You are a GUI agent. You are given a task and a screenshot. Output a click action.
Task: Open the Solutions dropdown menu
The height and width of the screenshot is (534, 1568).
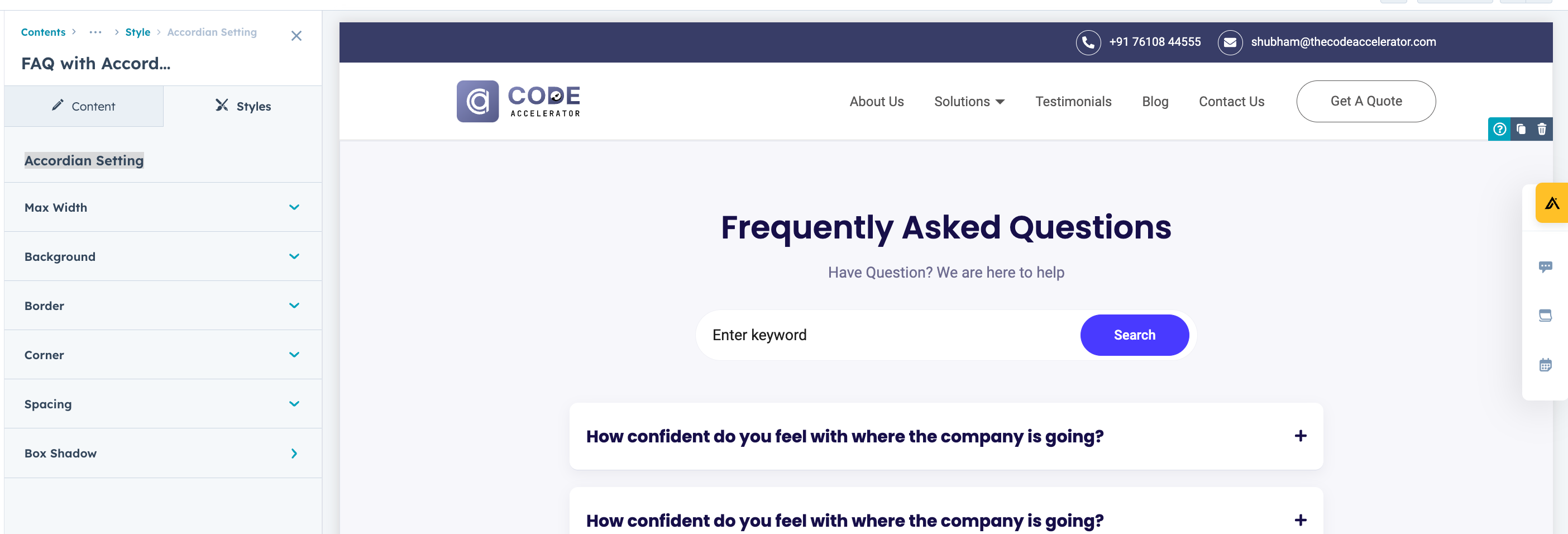tap(969, 102)
